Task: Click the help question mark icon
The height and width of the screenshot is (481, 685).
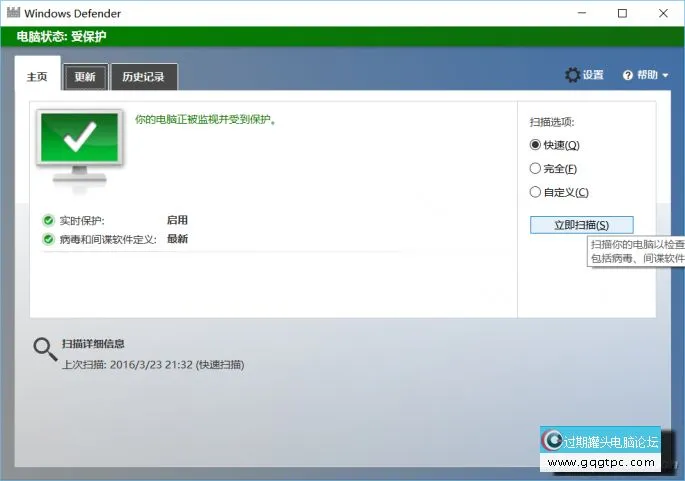Action: [x=628, y=75]
